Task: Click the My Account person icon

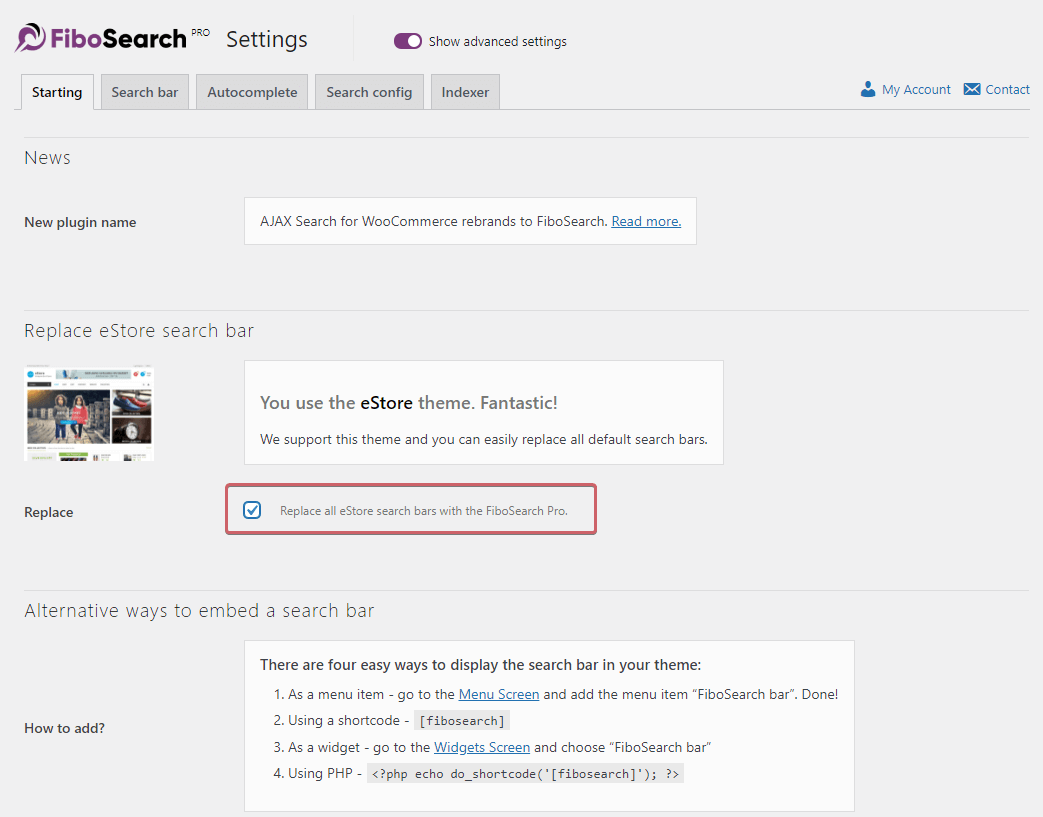Action: click(x=867, y=89)
